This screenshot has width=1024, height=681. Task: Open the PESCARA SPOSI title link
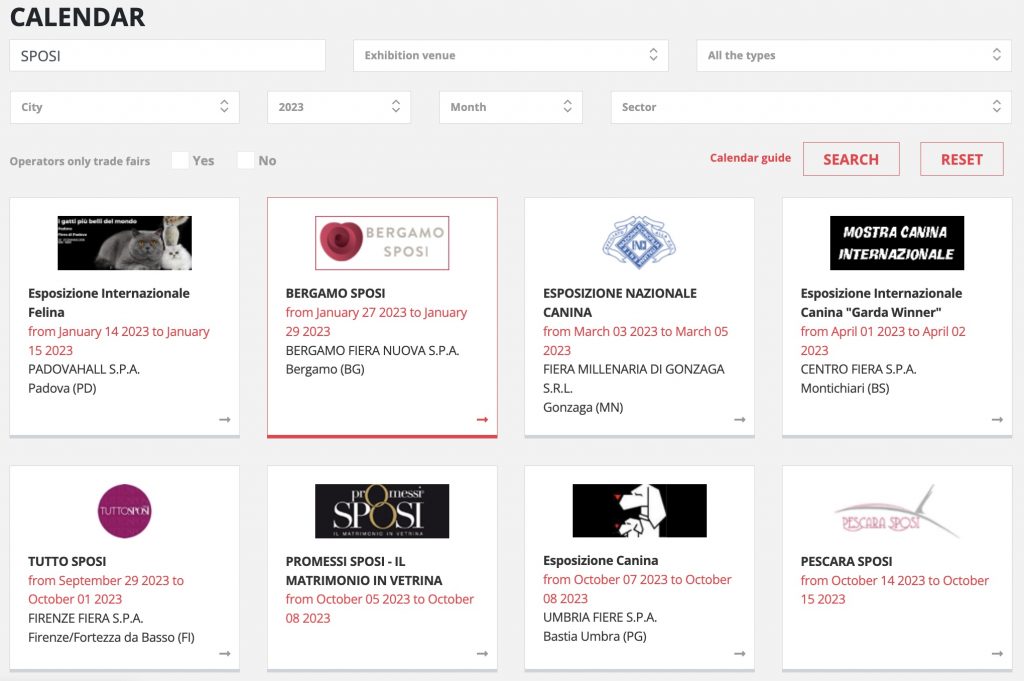coord(846,562)
